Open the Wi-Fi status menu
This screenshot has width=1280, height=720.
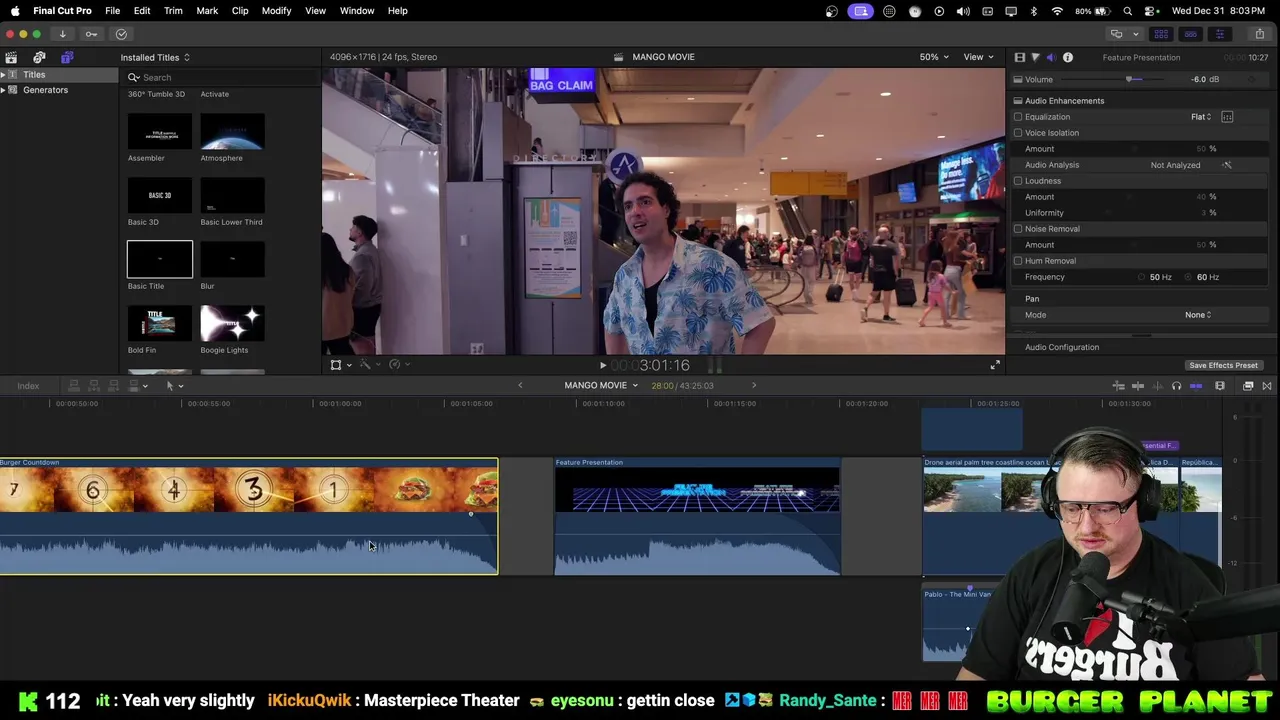(x=1057, y=11)
